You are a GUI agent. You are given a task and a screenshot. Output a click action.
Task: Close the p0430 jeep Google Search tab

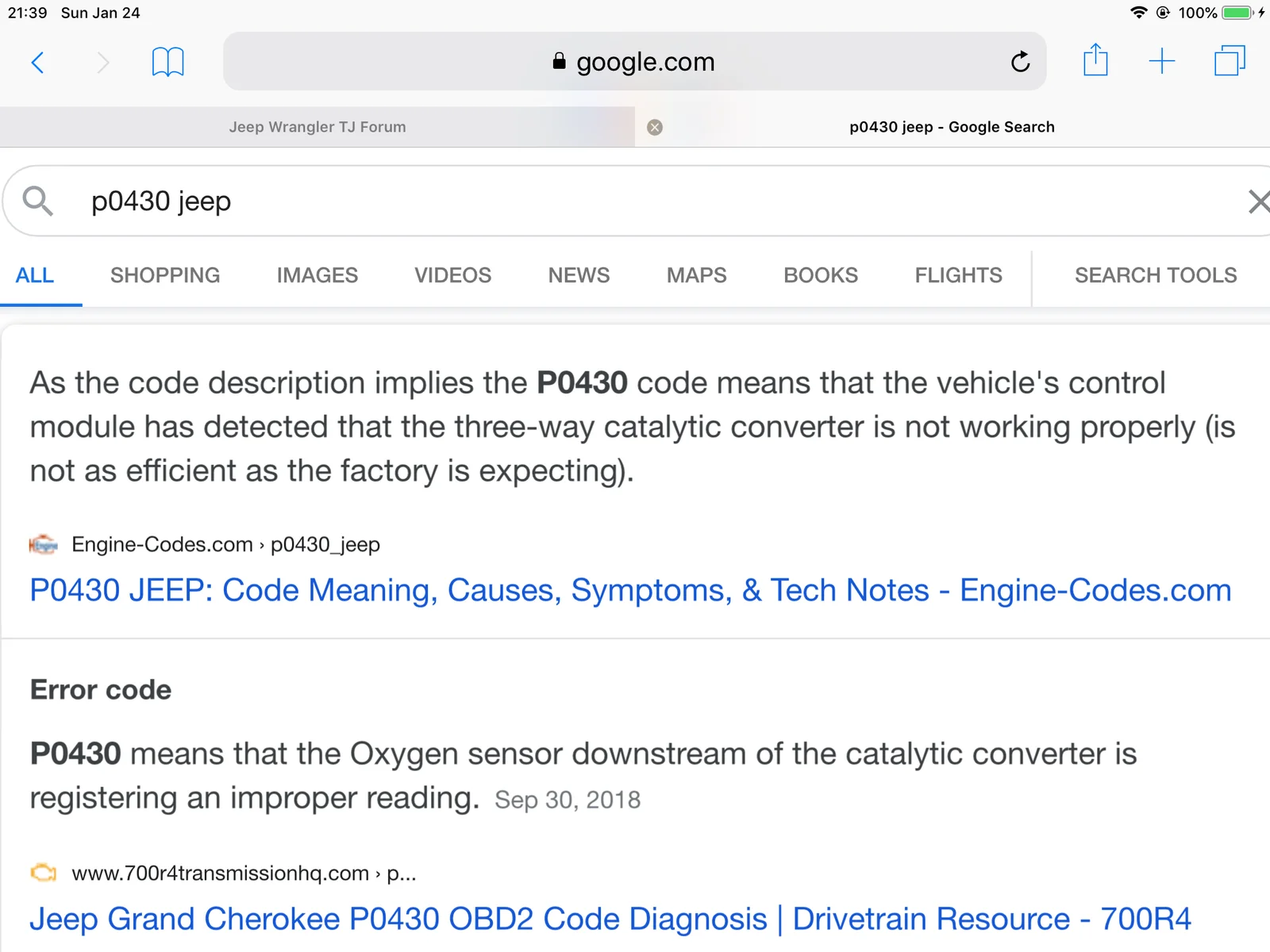655,127
